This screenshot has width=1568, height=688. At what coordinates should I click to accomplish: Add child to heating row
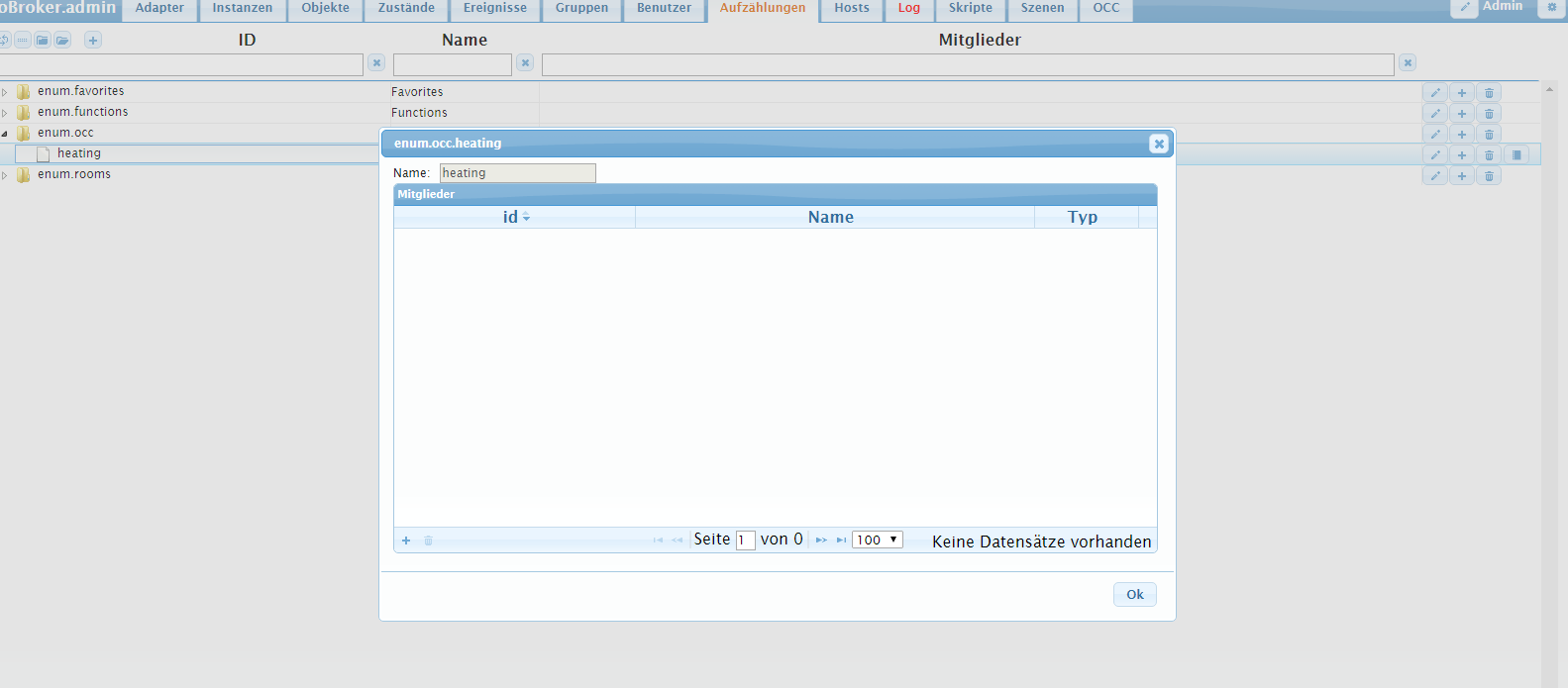(x=1462, y=154)
